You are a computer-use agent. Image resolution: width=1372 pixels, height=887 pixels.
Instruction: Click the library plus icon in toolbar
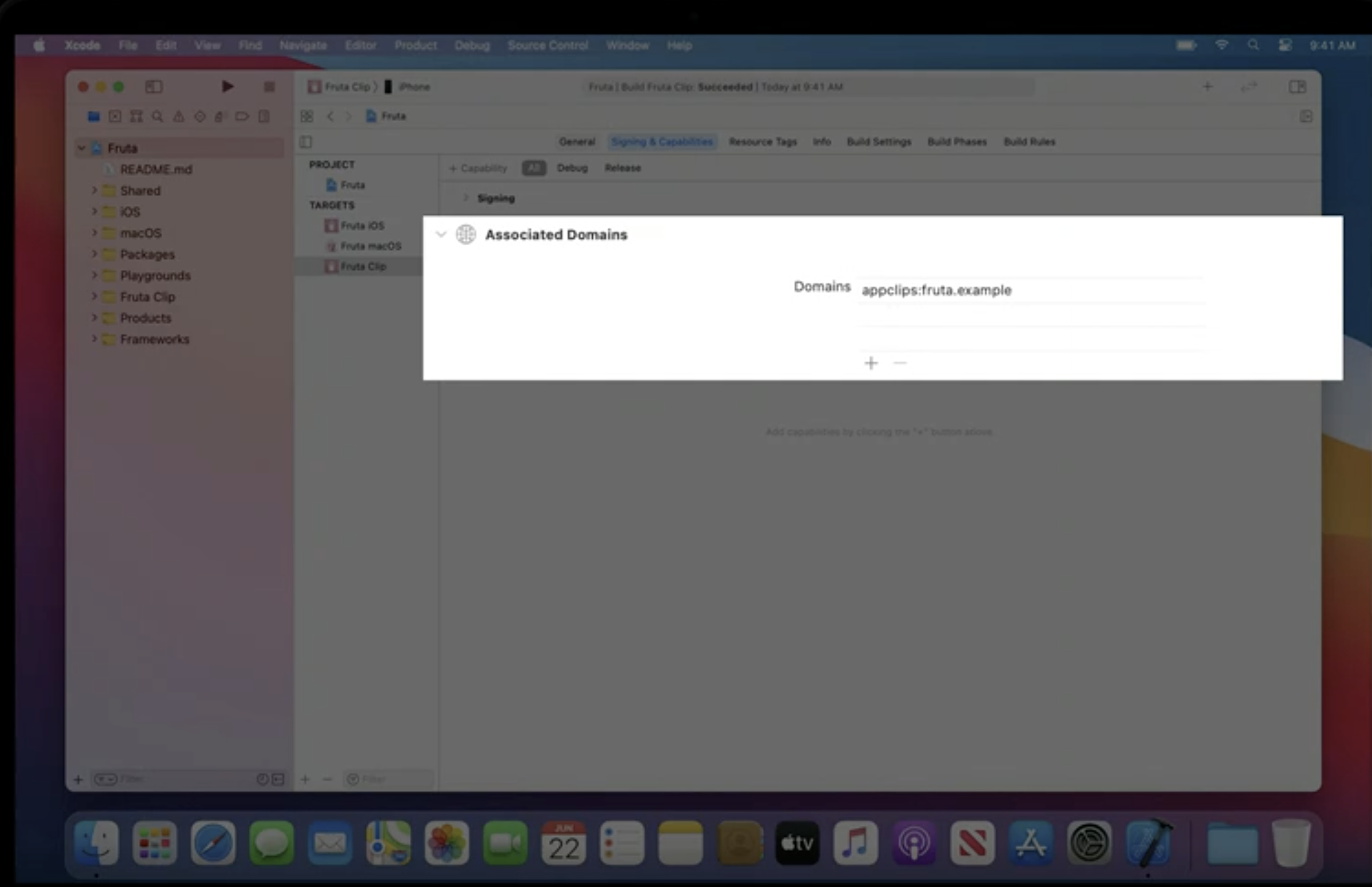point(1207,87)
